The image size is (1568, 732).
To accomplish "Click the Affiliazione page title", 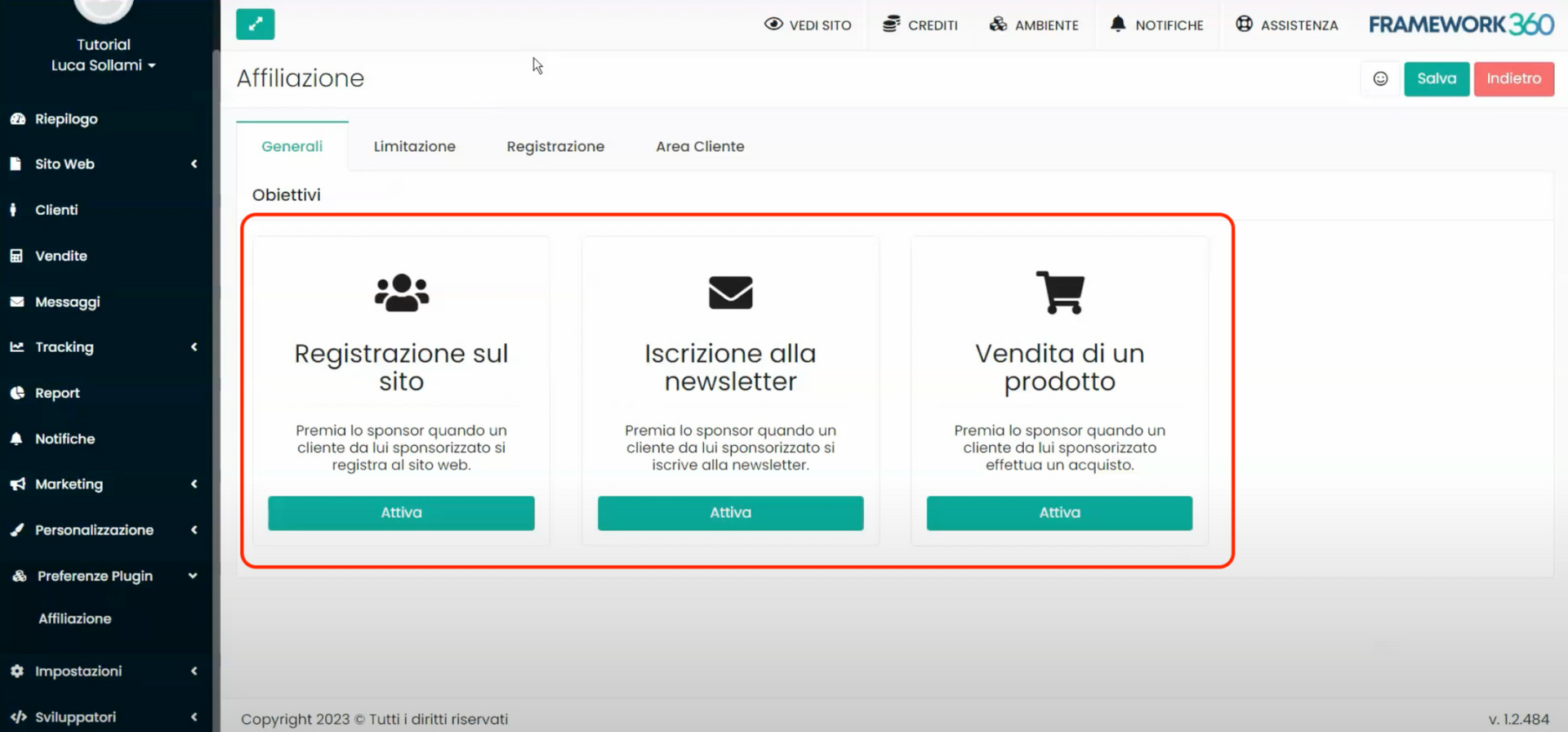I will 301,78.
